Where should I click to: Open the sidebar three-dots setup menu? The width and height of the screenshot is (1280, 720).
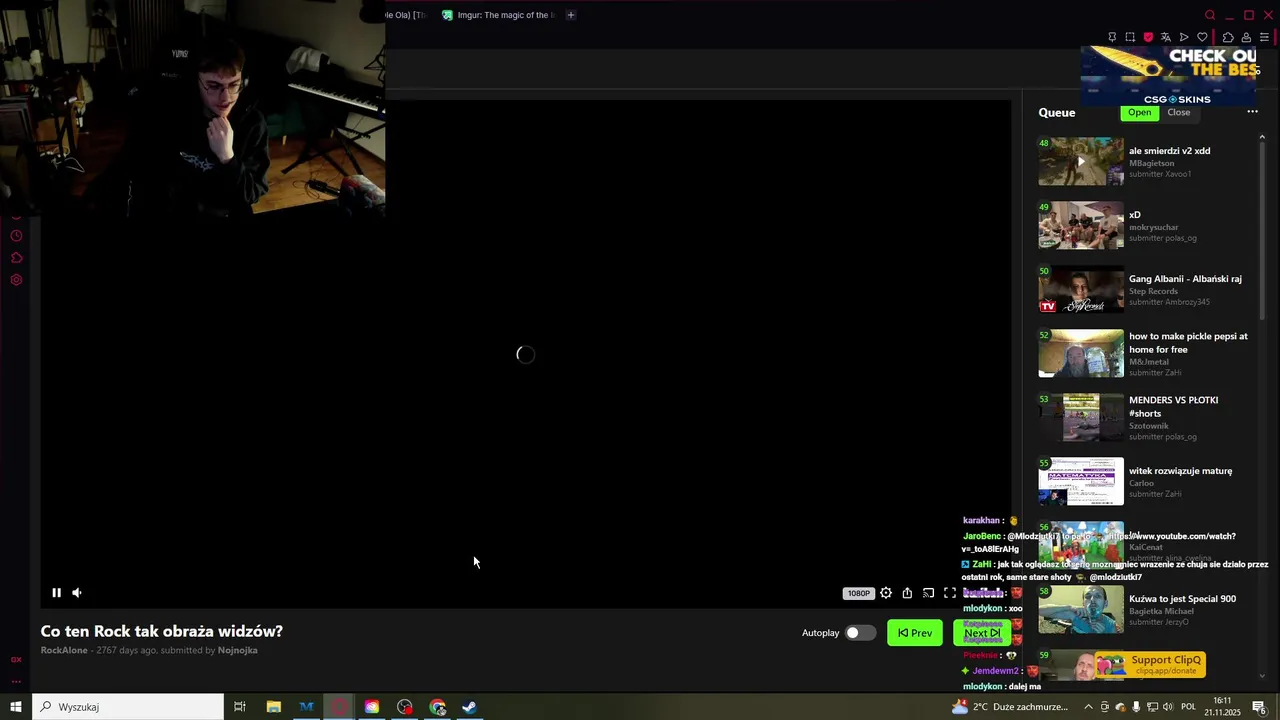[x=16, y=681]
